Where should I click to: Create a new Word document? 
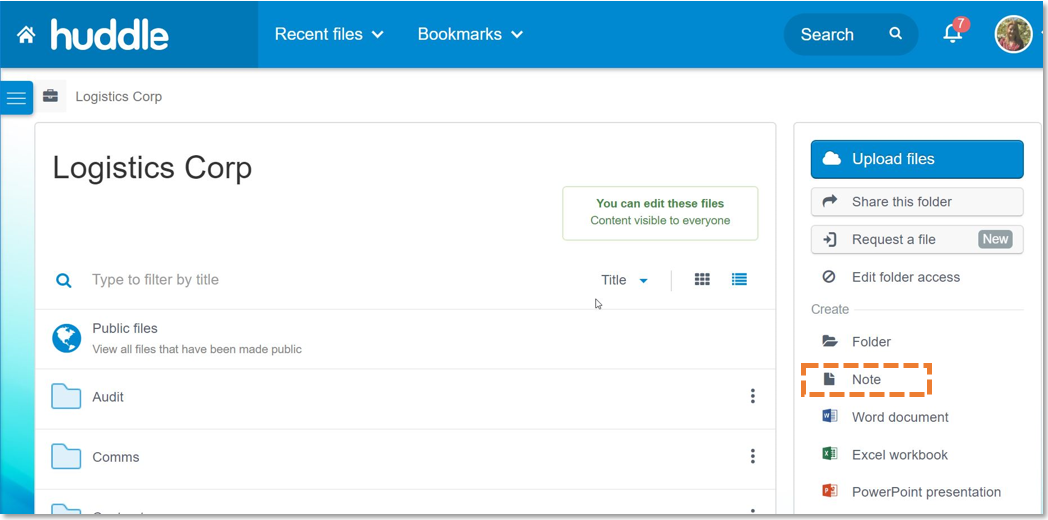point(900,417)
